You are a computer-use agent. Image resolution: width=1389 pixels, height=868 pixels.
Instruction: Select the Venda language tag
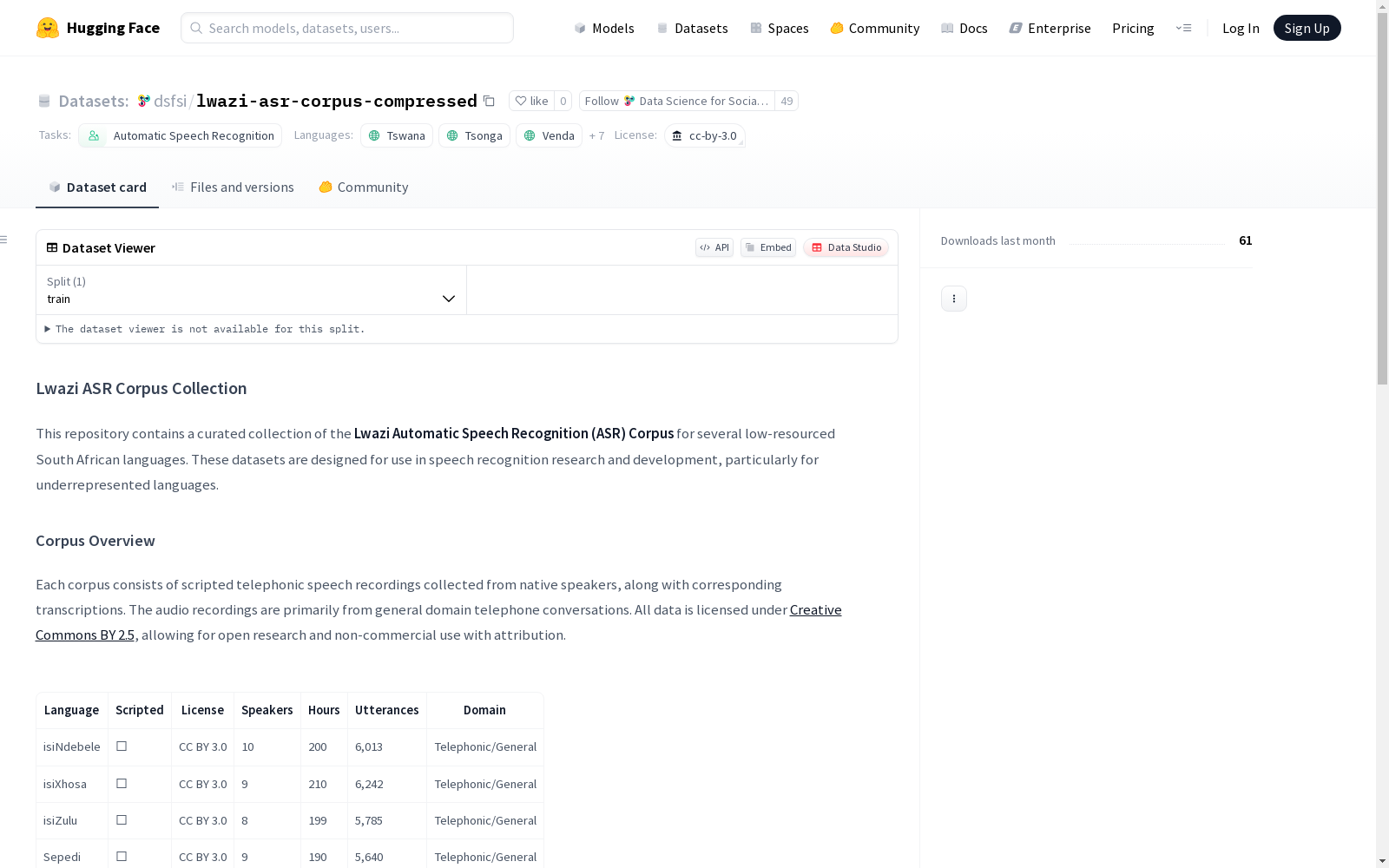click(549, 135)
